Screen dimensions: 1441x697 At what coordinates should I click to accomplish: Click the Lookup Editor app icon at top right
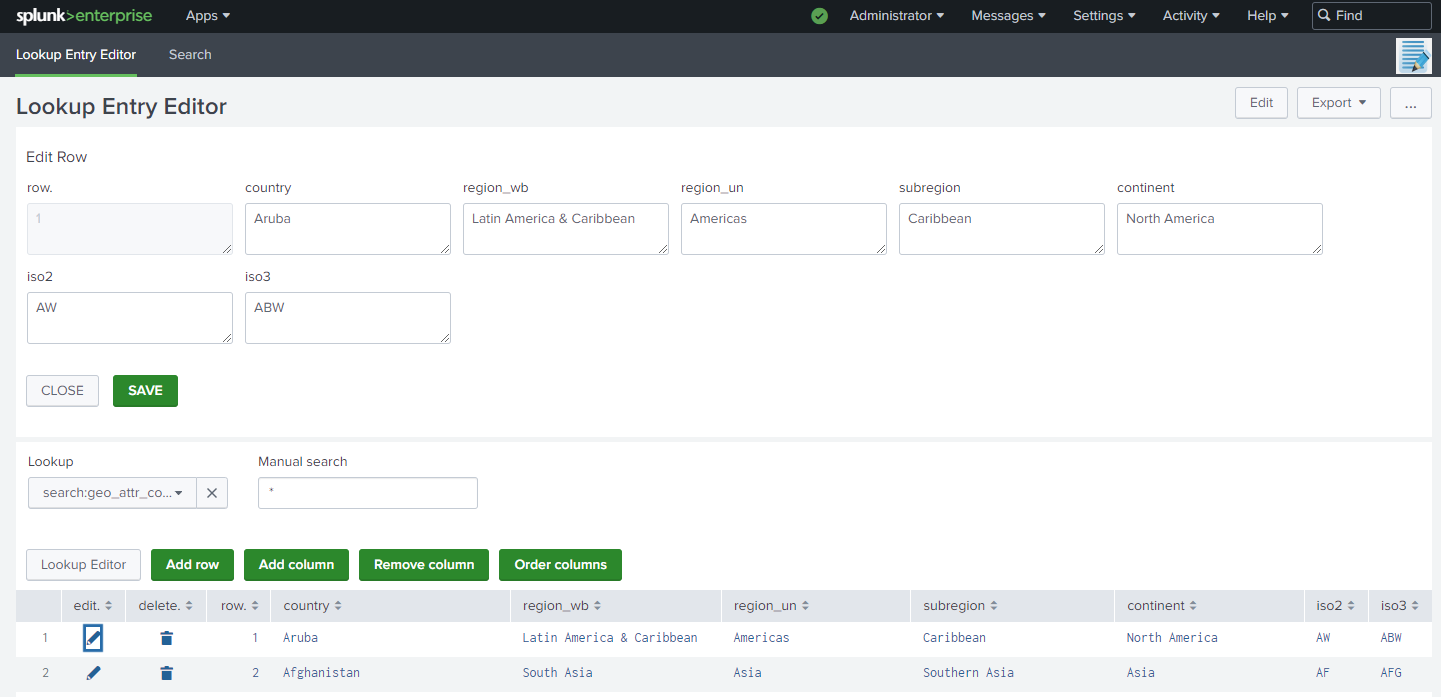tap(1414, 56)
